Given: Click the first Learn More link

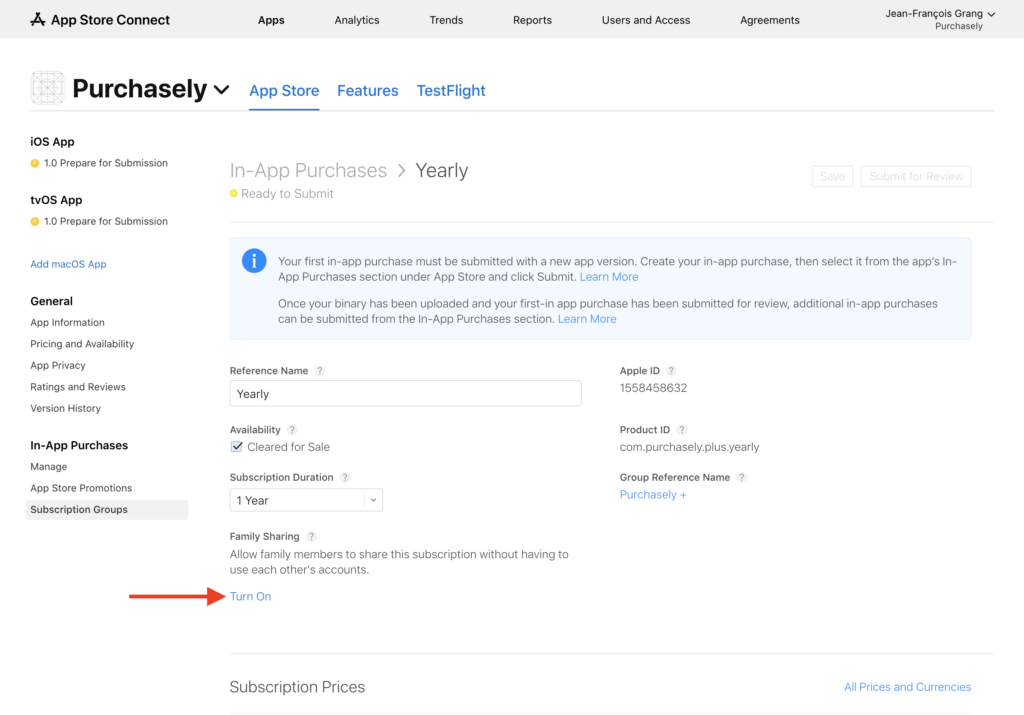Looking at the screenshot, I should click(609, 277).
